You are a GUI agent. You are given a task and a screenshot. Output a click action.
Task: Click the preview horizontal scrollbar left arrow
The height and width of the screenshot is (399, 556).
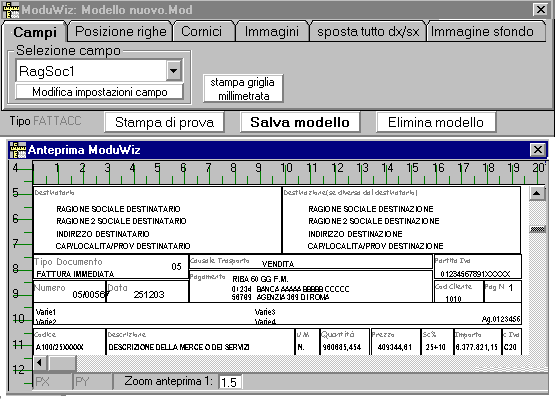coord(40,363)
